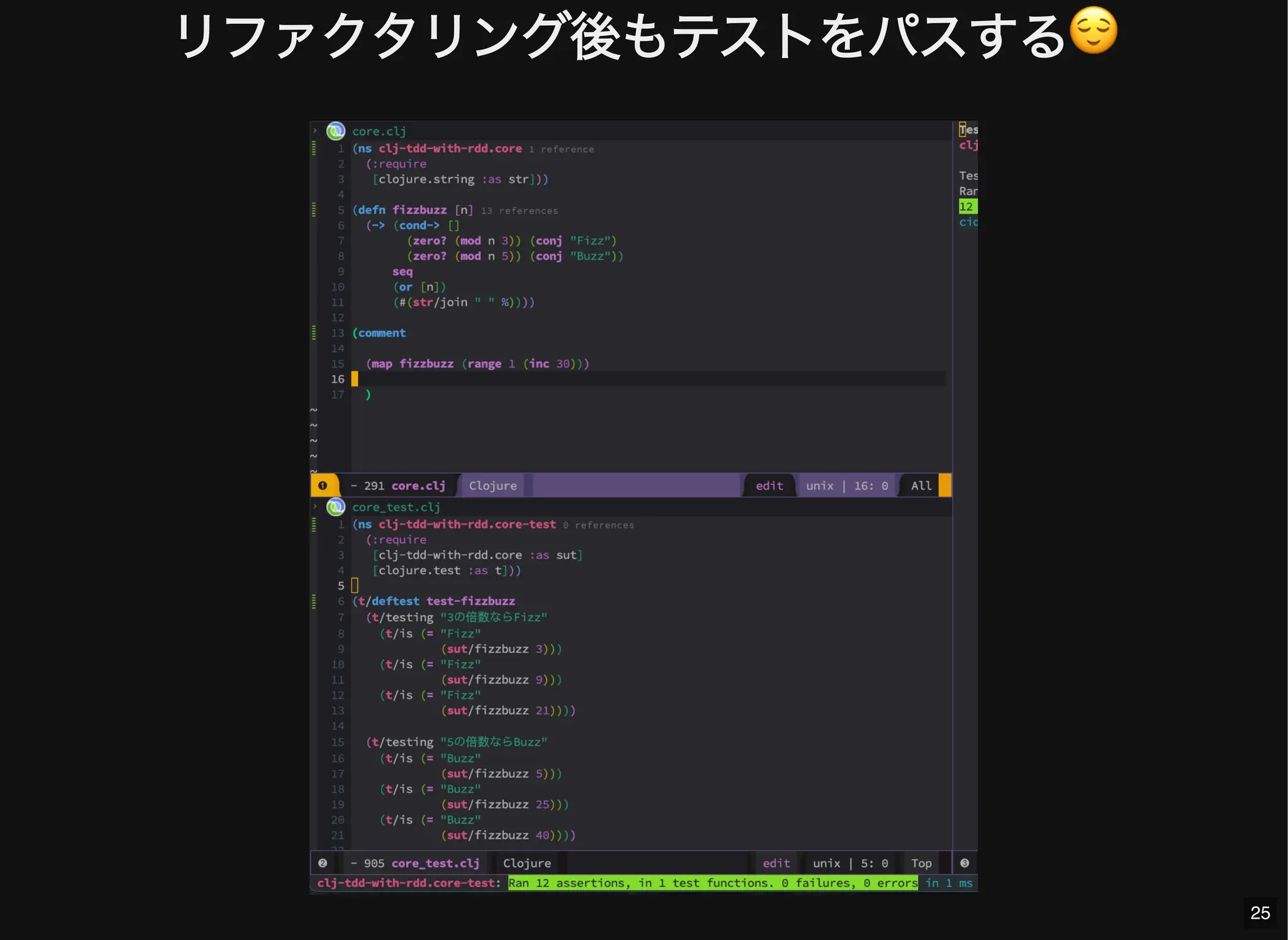This screenshot has height=940, width=1288.
Task: Expand the chevron before core.clj winbar
Action: (x=315, y=131)
